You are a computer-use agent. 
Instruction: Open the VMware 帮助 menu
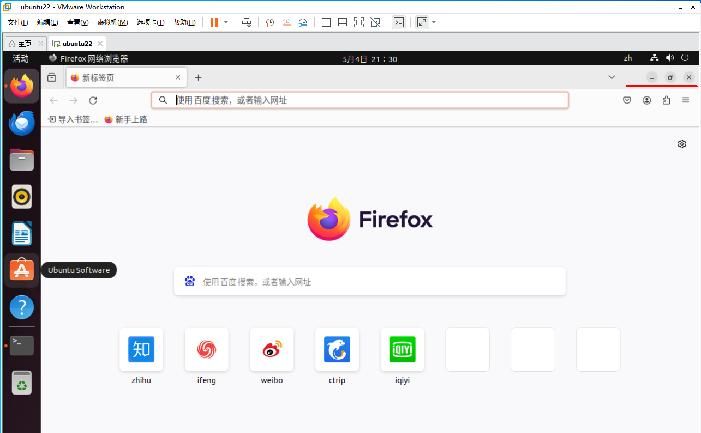(x=185, y=22)
